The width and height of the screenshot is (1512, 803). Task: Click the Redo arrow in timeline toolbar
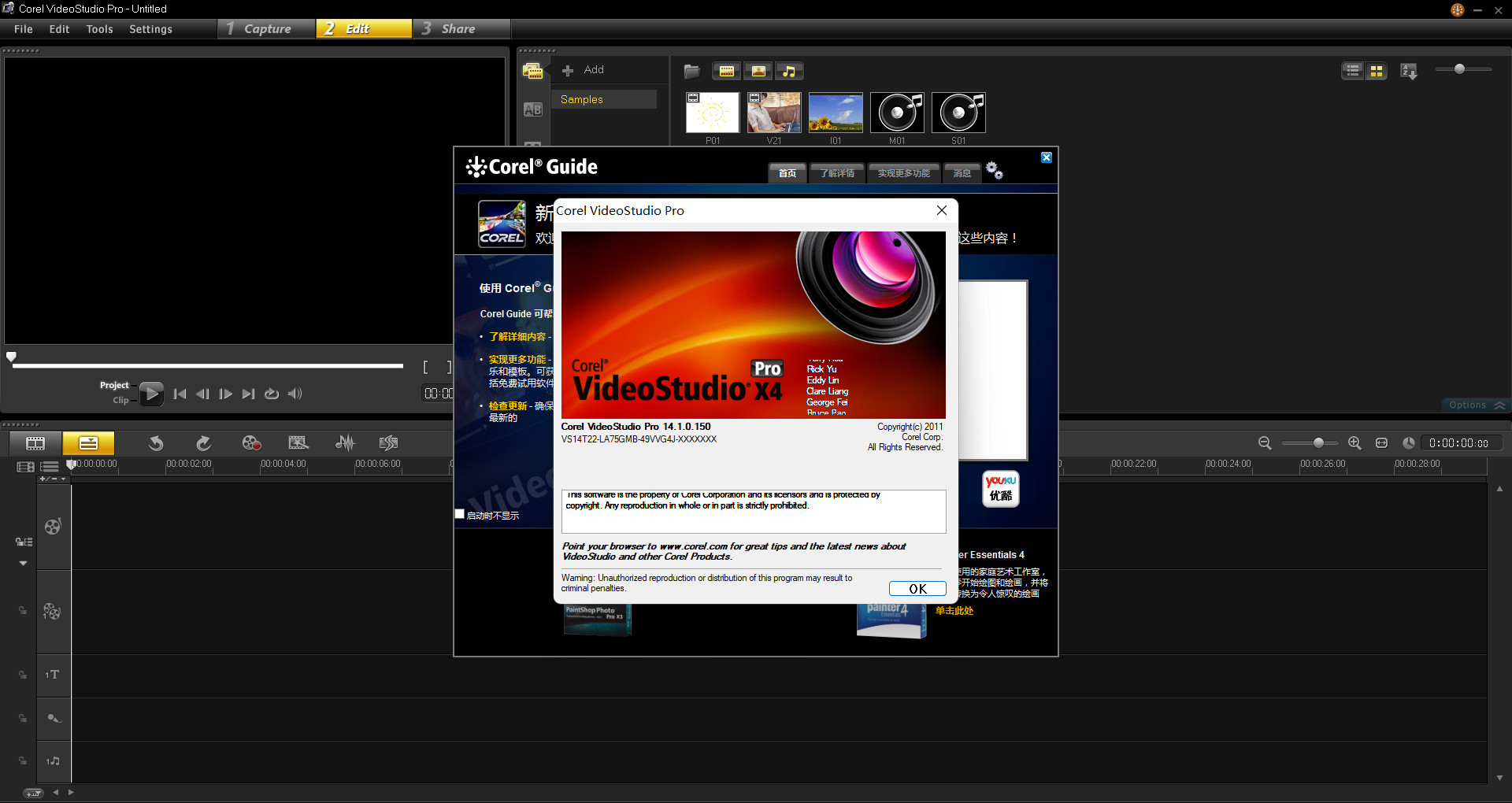pos(203,442)
